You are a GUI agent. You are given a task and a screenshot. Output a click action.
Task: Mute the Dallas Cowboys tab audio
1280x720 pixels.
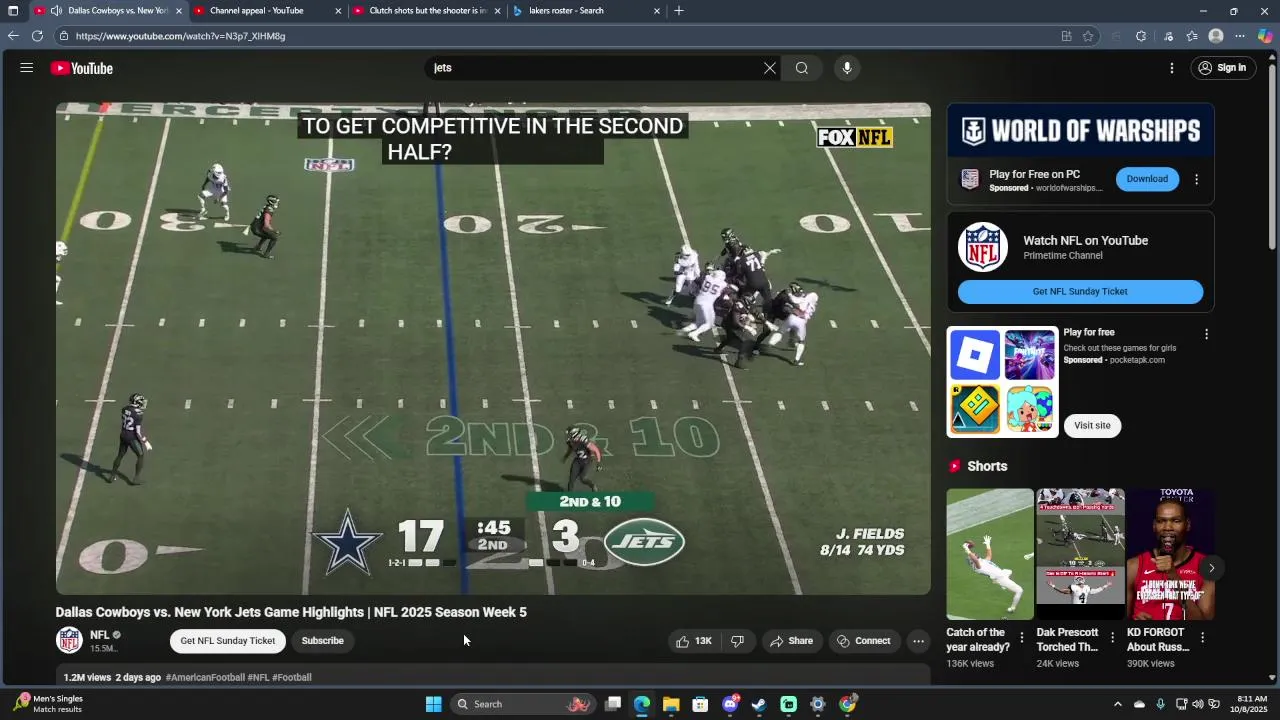click(x=56, y=11)
